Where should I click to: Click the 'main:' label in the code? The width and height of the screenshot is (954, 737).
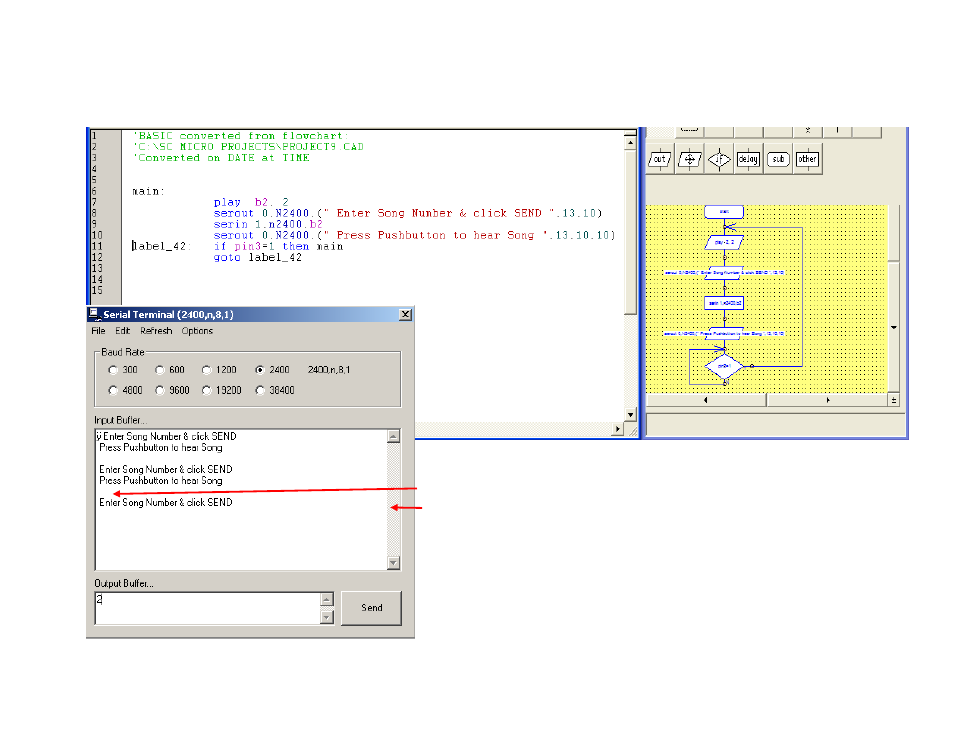pyautogui.click(x=148, y=191)
